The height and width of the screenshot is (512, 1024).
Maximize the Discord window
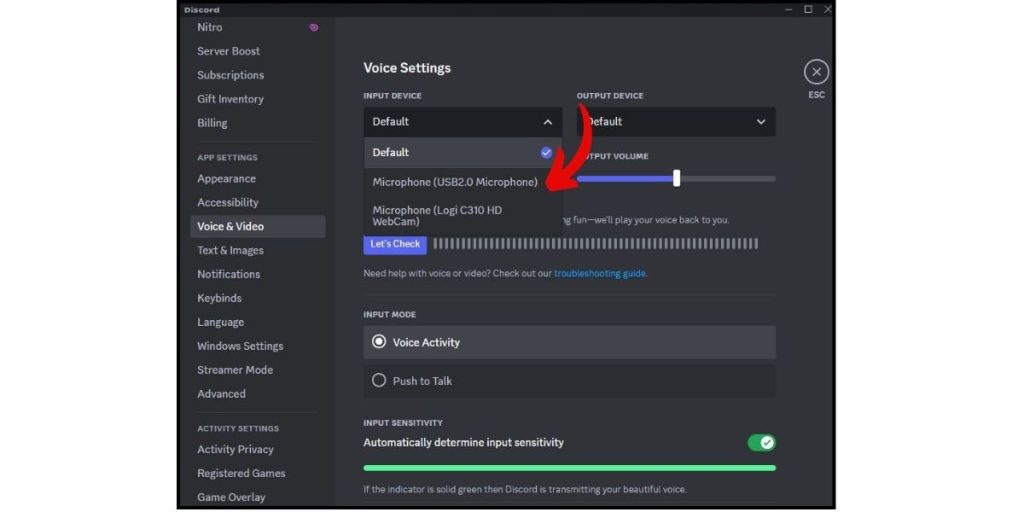point(808,9)
